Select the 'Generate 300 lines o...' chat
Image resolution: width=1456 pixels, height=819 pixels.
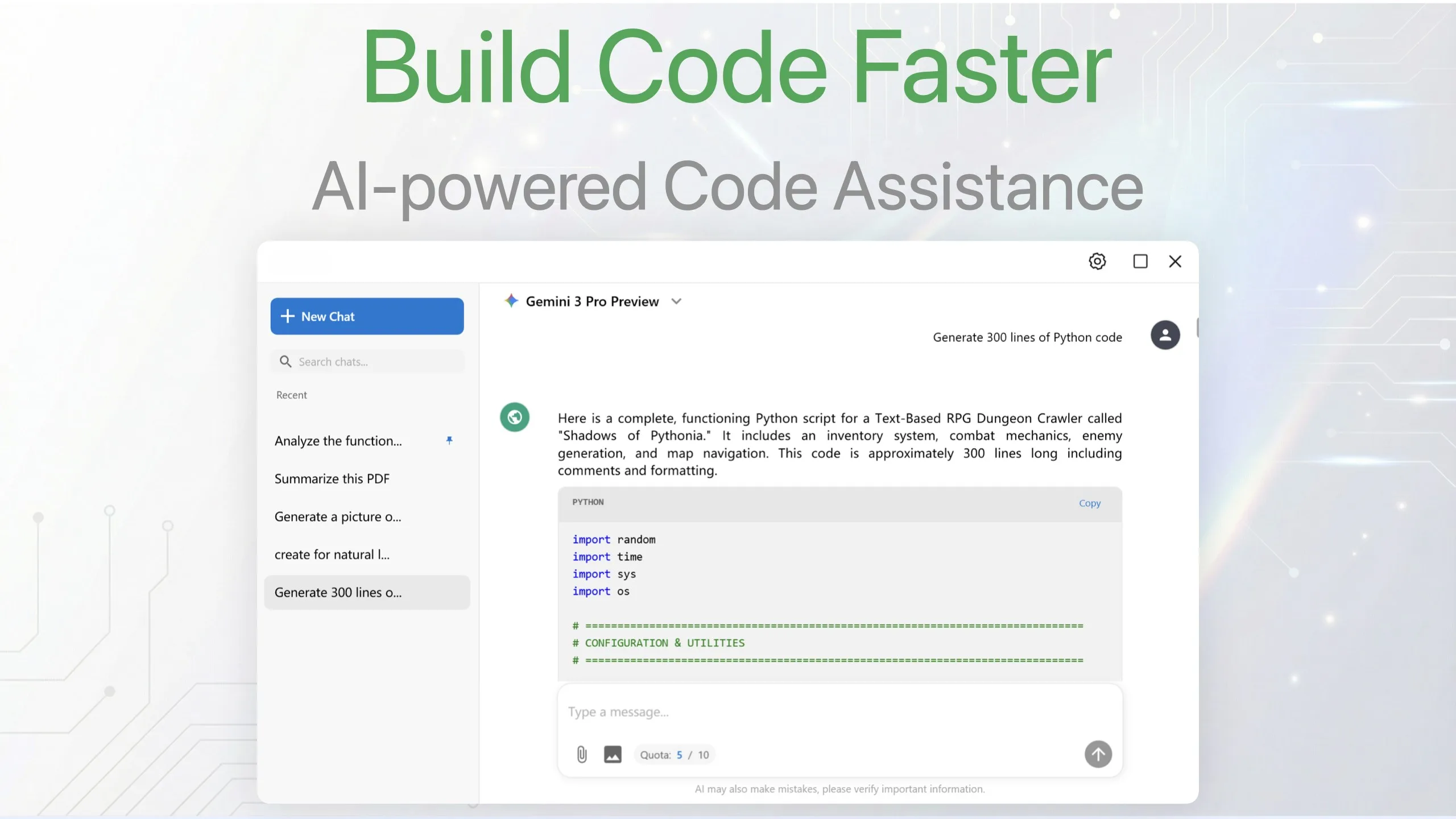(x=367, y=593)
